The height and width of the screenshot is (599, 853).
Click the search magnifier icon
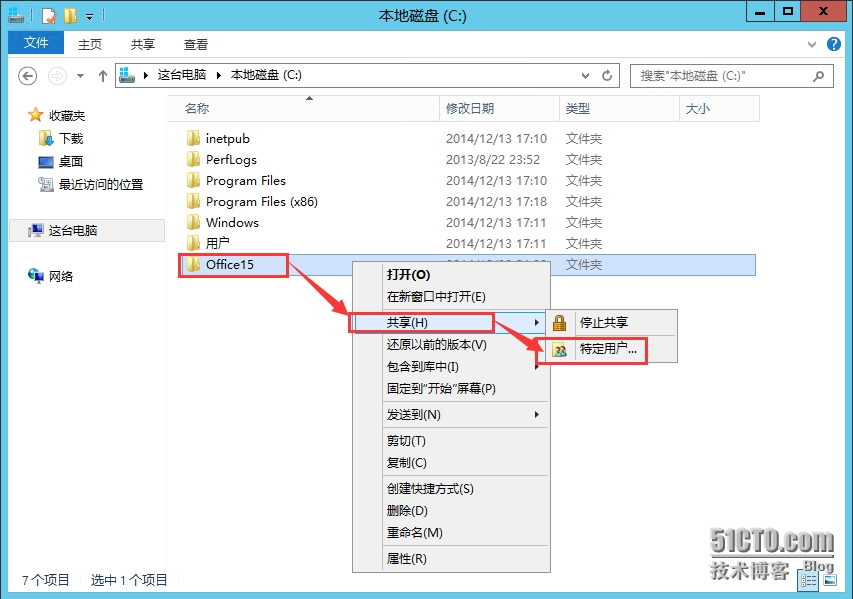[819, 76]
